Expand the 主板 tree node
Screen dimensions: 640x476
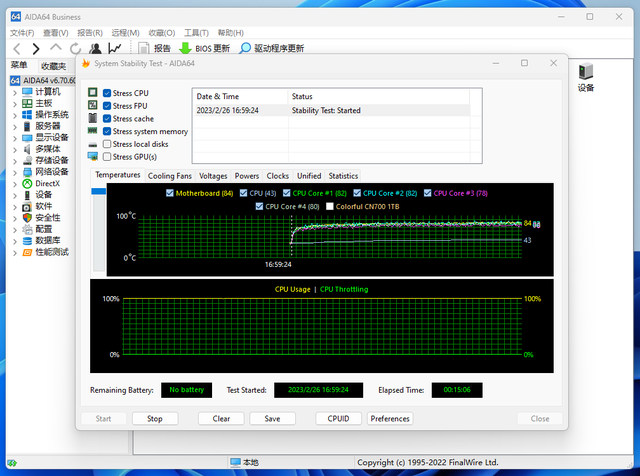[14, 103]
